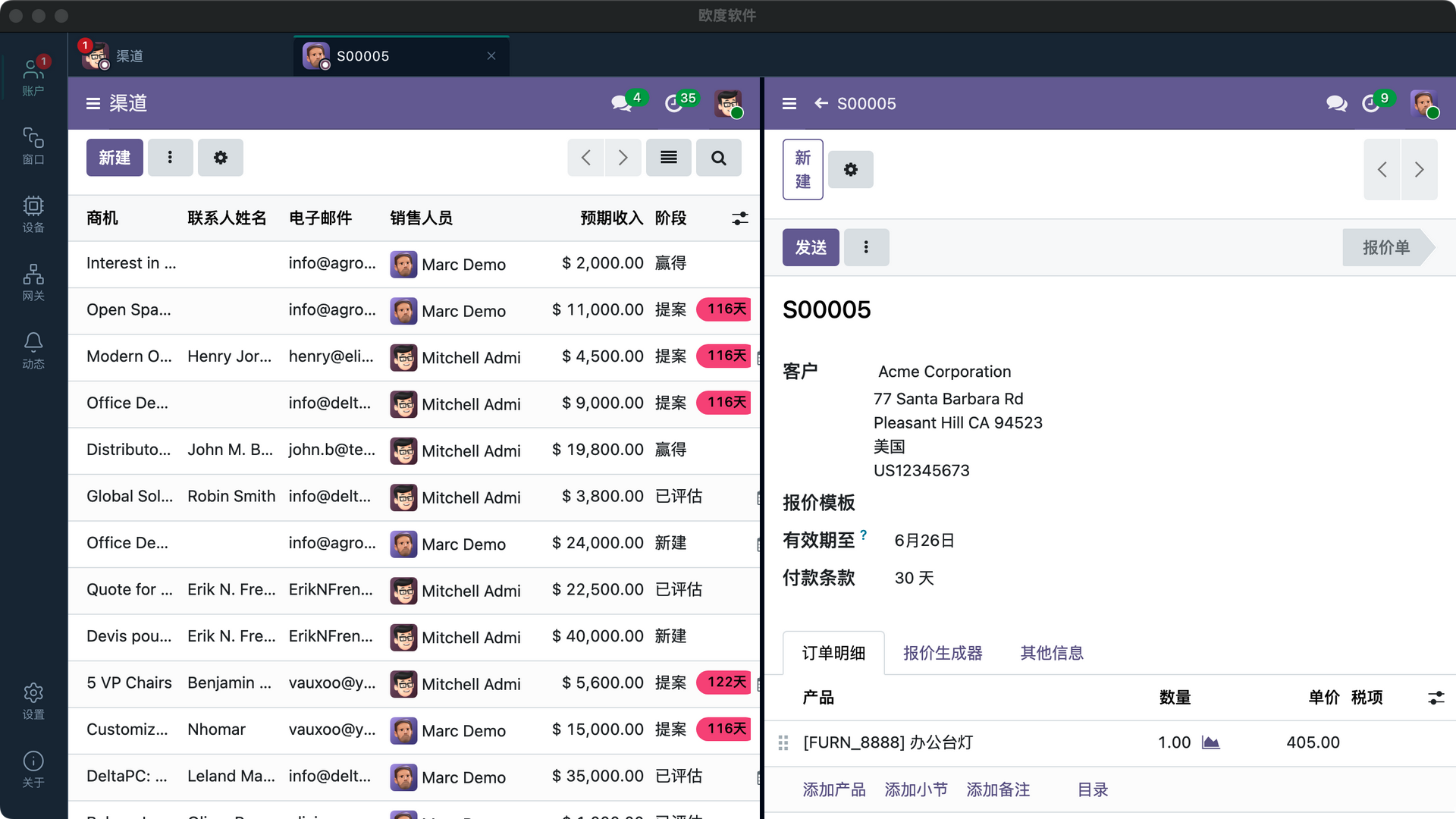Open three-dot menu in 渠道 toolbar
The height and width of the screenshot is (819, 1456).
tap(170, 158)
